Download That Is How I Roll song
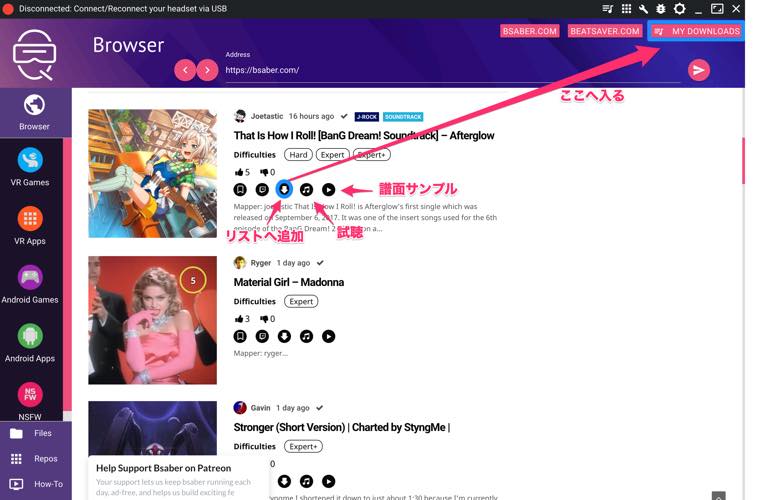Screen dimensions: 757x500 coord(284,189)
